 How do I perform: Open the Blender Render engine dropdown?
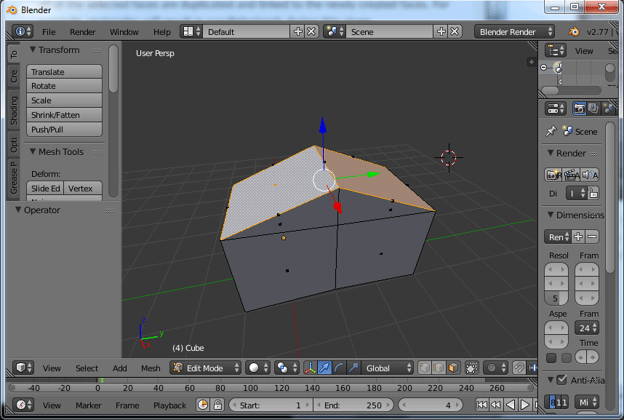click(x=515, y=32)
